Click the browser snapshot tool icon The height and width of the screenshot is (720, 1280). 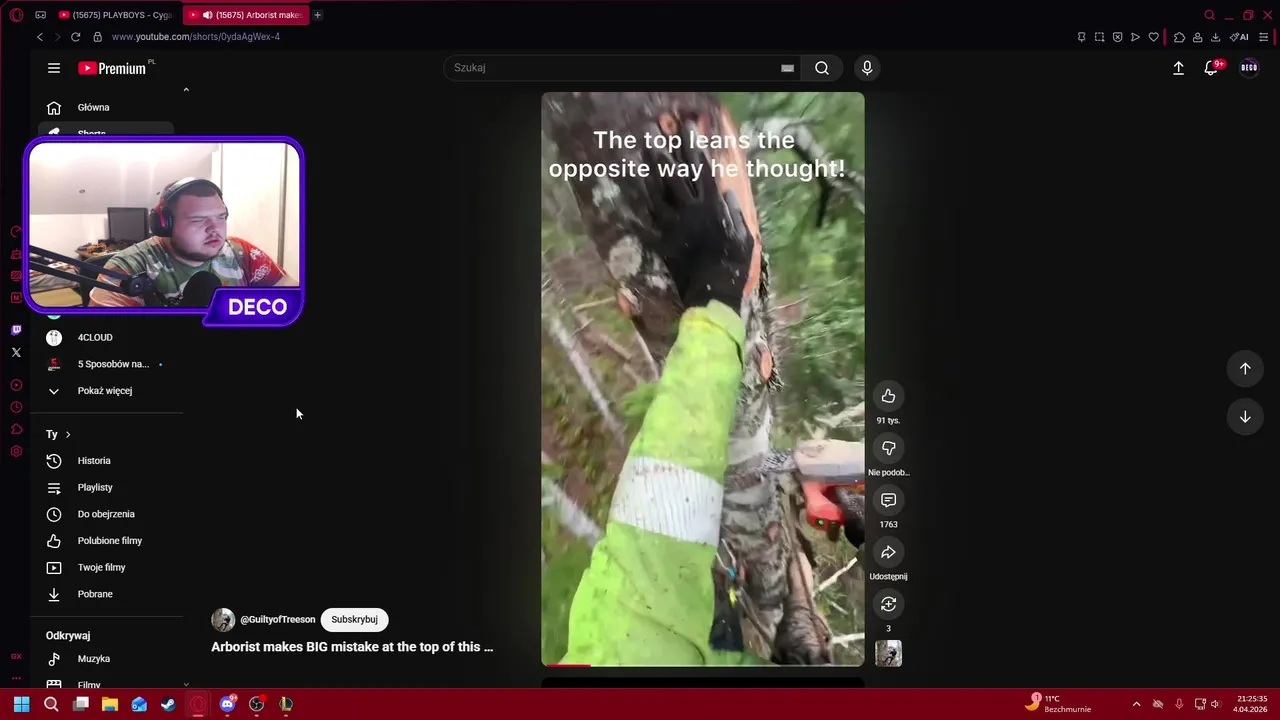pyautogui.click(x=1099, y=37)
